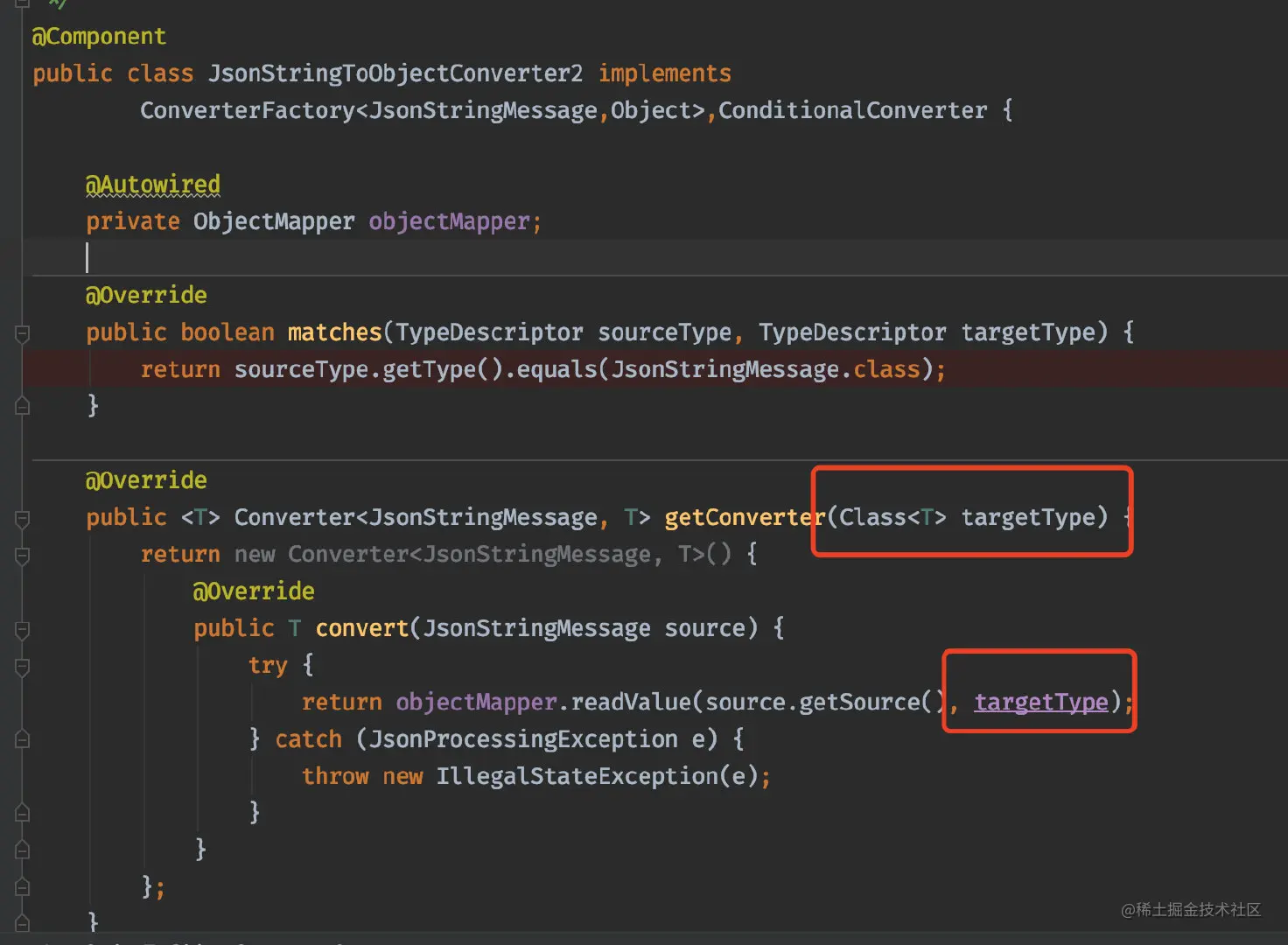The image size is (1288, 945).
Task: Click fold-end marker beside the catch closing brace
Action: 23,814
